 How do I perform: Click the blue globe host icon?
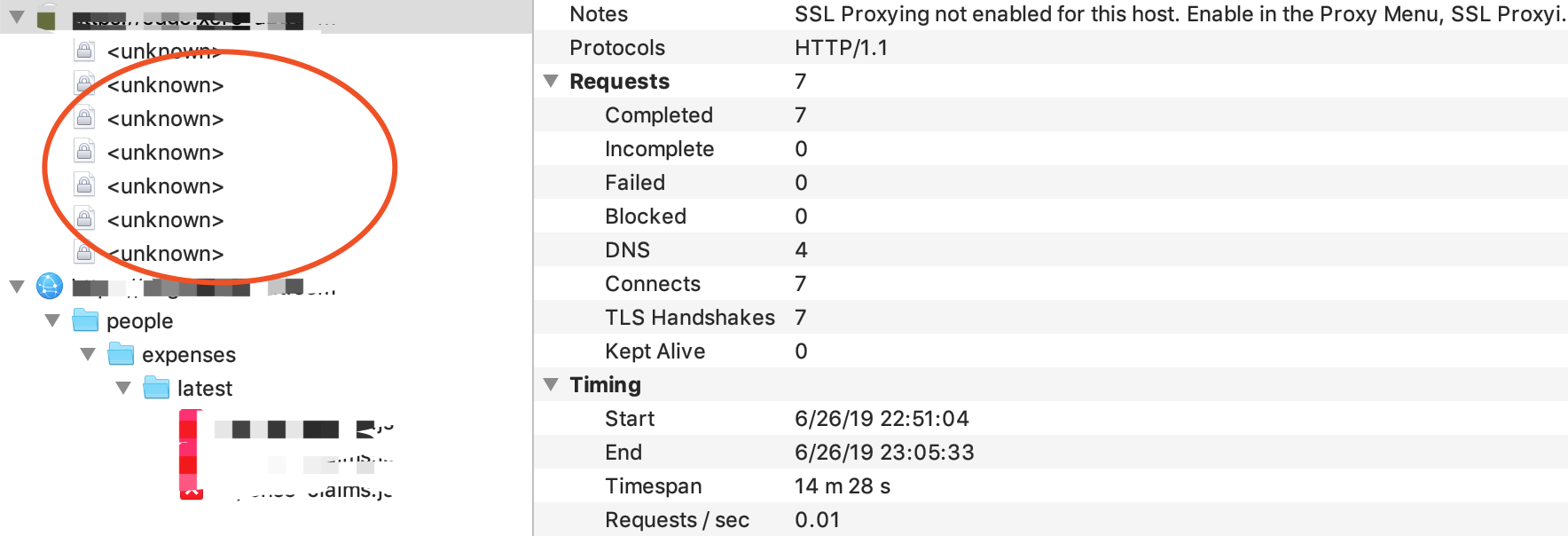tap(50, 286)
